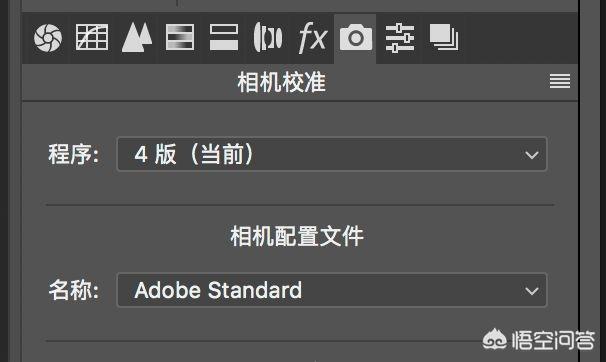Screen dimensions: 606x362
Task: Open the fx Effects panel
Action: 312,37
